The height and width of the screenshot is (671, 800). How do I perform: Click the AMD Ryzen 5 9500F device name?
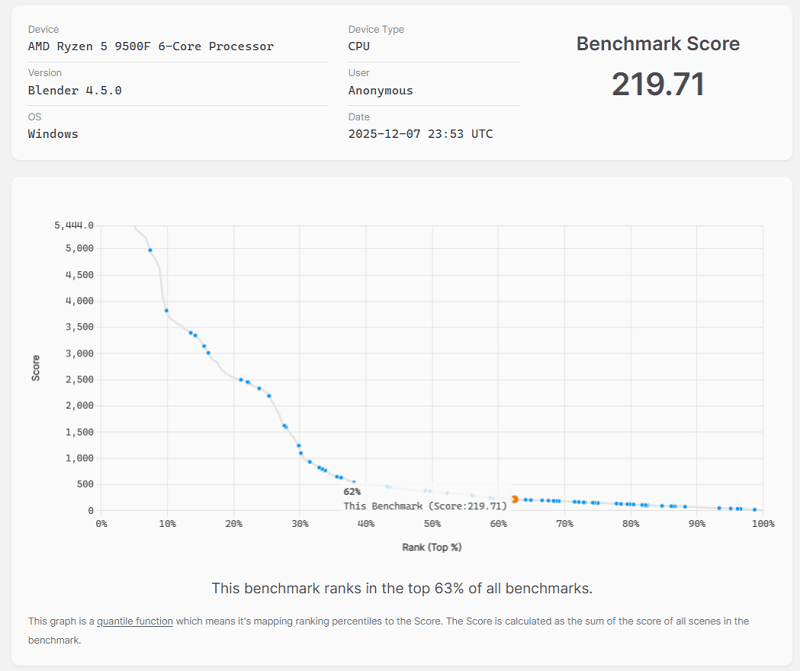(151, 46)
